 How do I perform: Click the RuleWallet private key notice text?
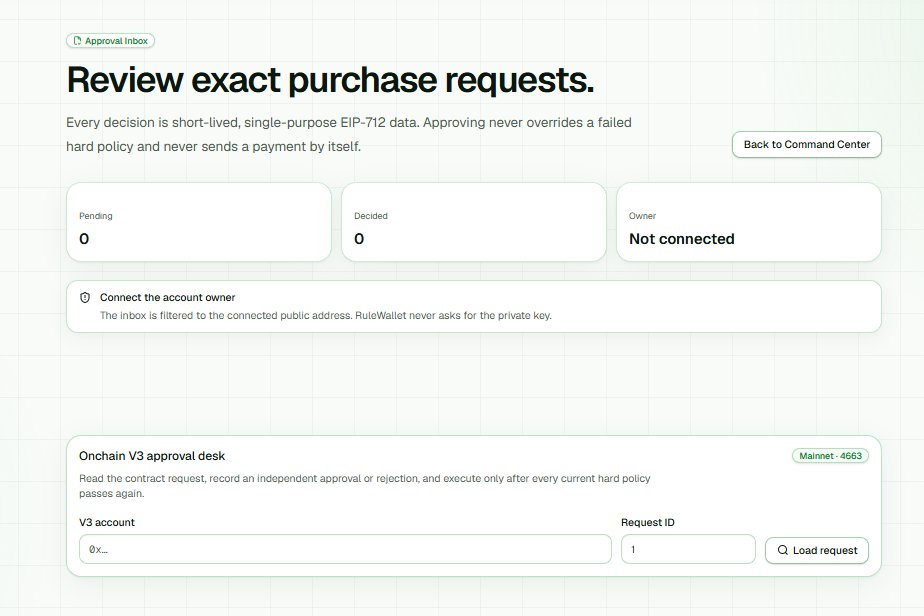[326, 315]
